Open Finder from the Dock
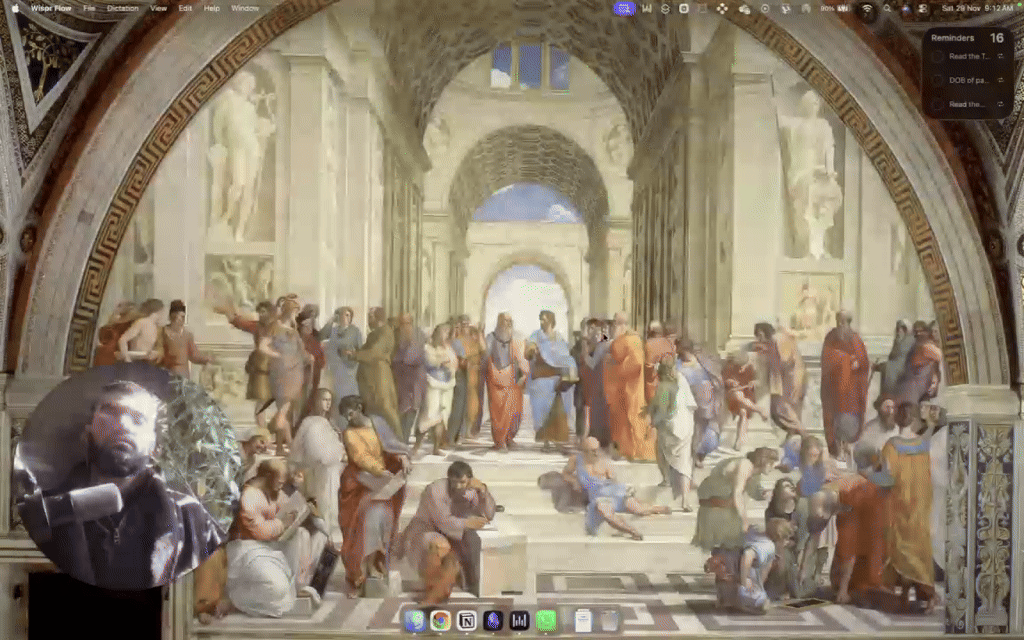This screenshot has width=1024, height=640. point(415,620)
